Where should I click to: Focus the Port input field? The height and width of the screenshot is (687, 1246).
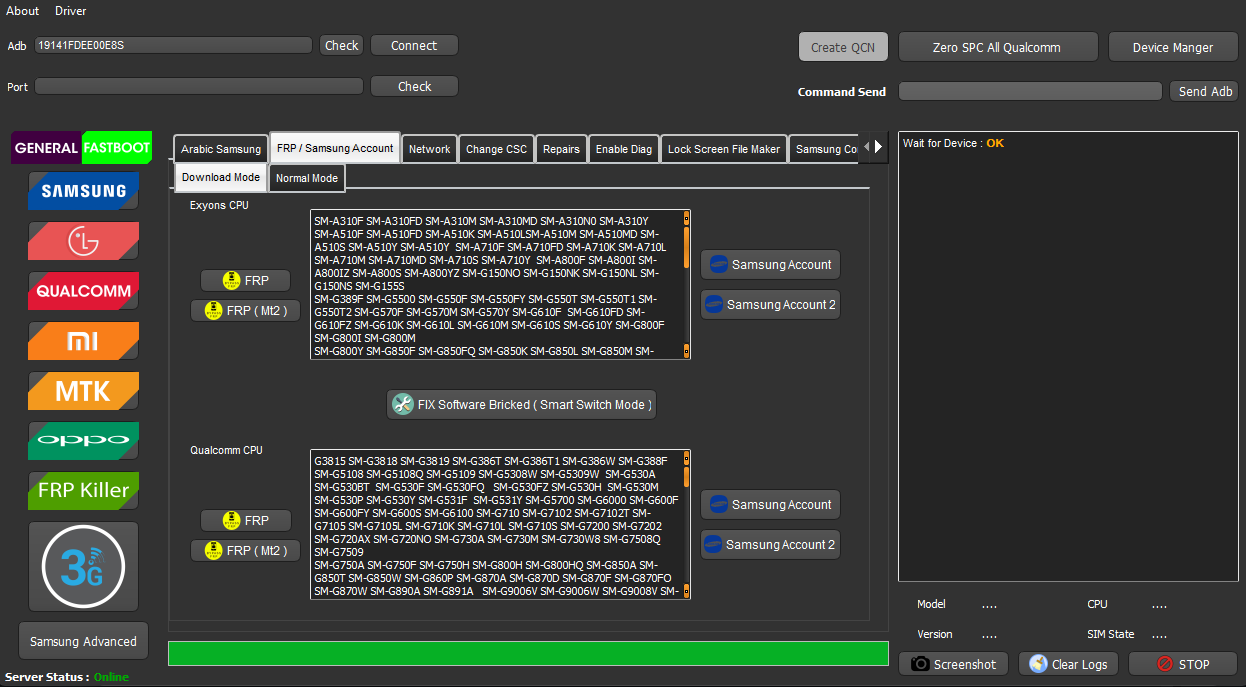pos(199,86)
